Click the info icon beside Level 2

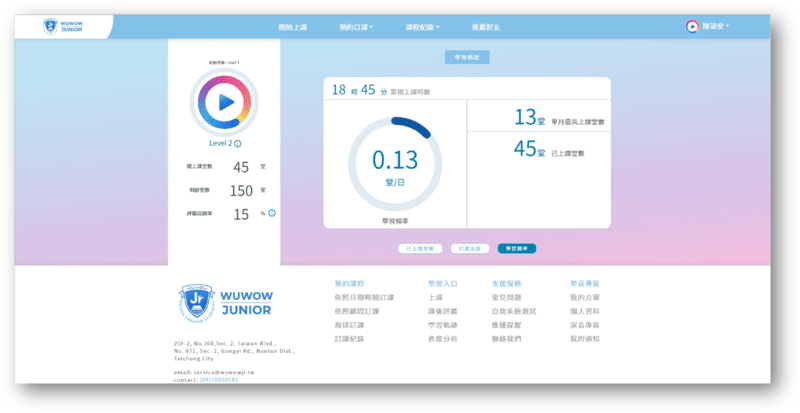237,143
